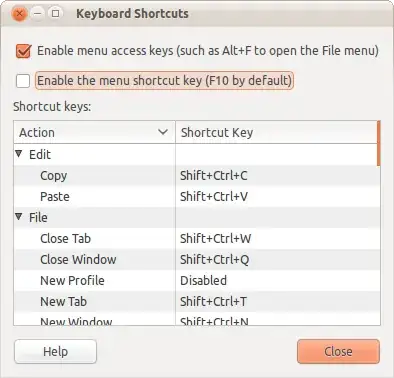Minimize the Keyboard Shortcuts window
This screenshot has height=378, width=394.
pyautogui.click(x=38, y=14)
